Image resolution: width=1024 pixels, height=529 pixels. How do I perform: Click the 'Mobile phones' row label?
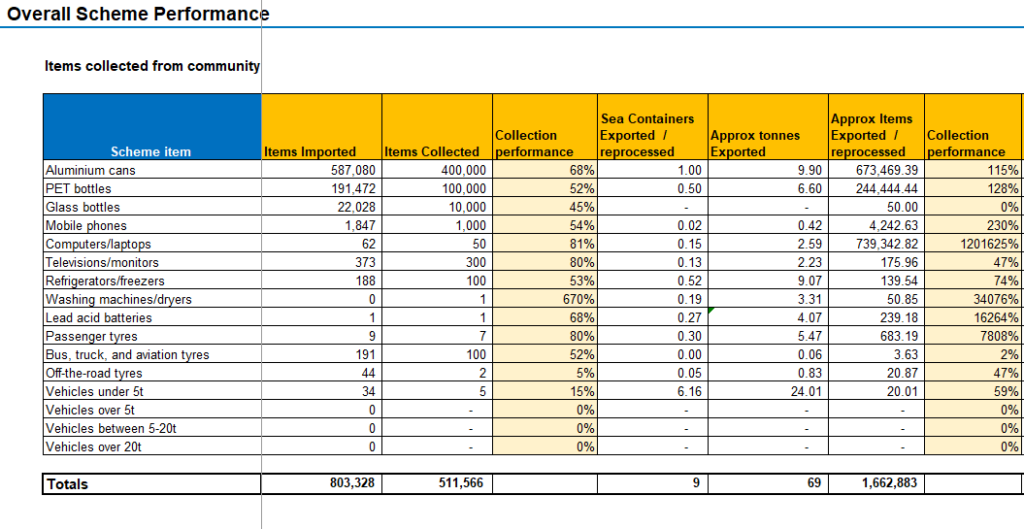152,225
